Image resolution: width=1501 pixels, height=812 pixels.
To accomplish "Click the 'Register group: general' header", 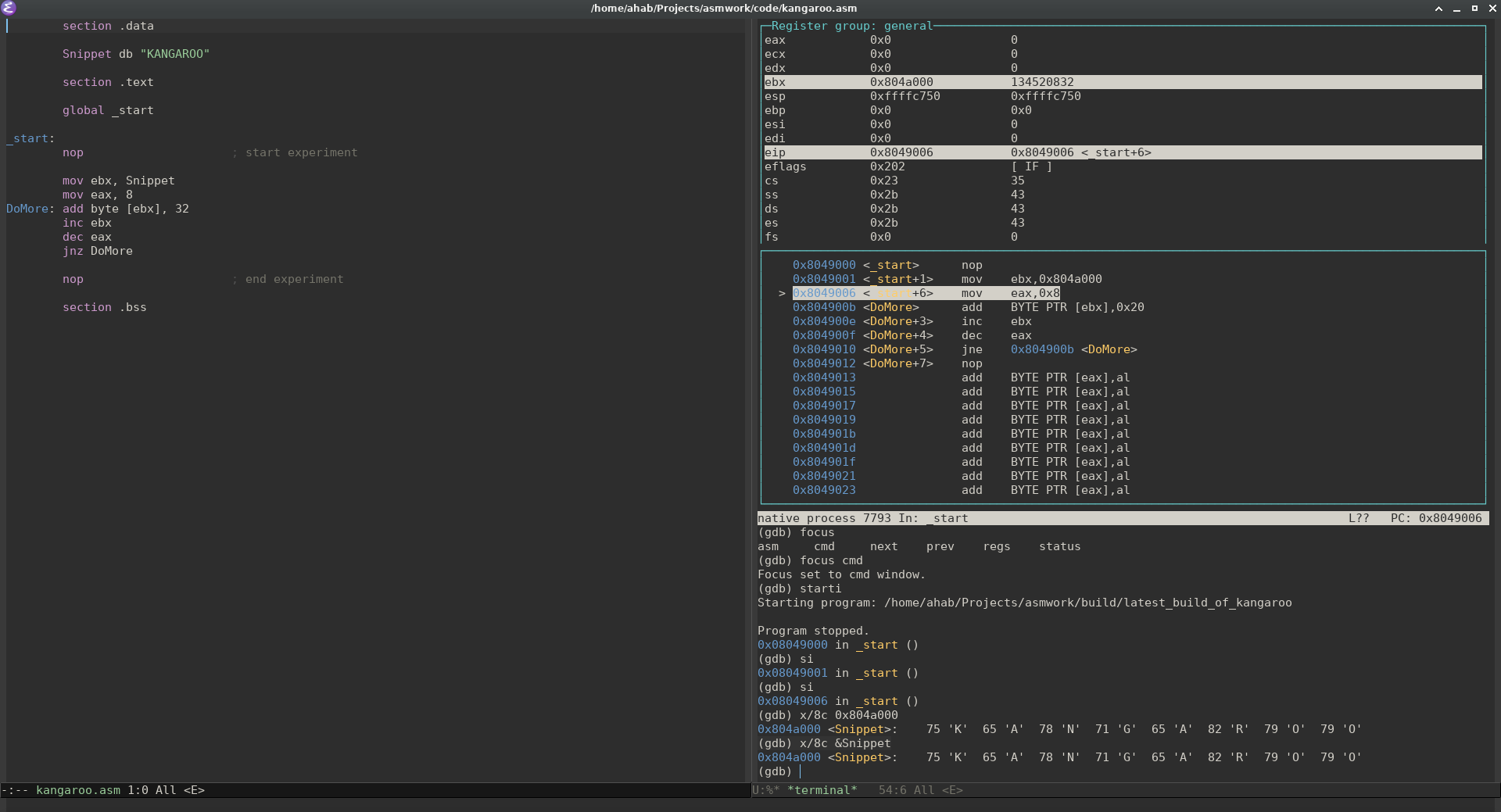I will click(852, 26).
